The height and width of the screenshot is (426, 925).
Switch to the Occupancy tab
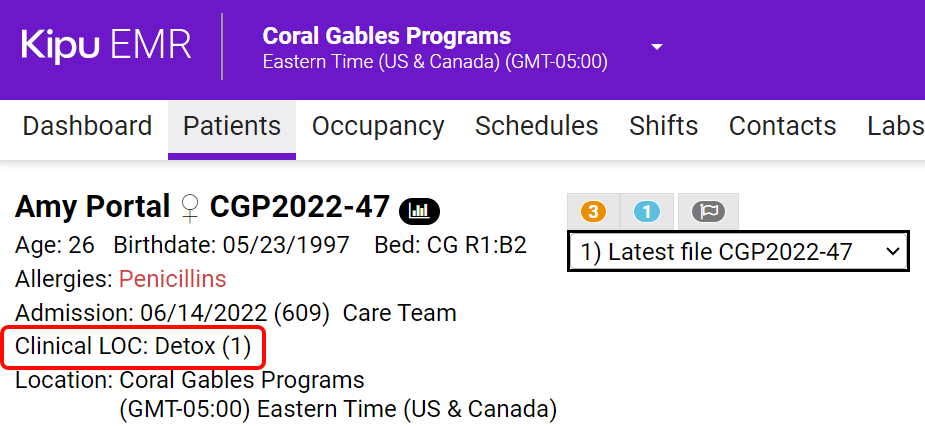tap(378, 126)
